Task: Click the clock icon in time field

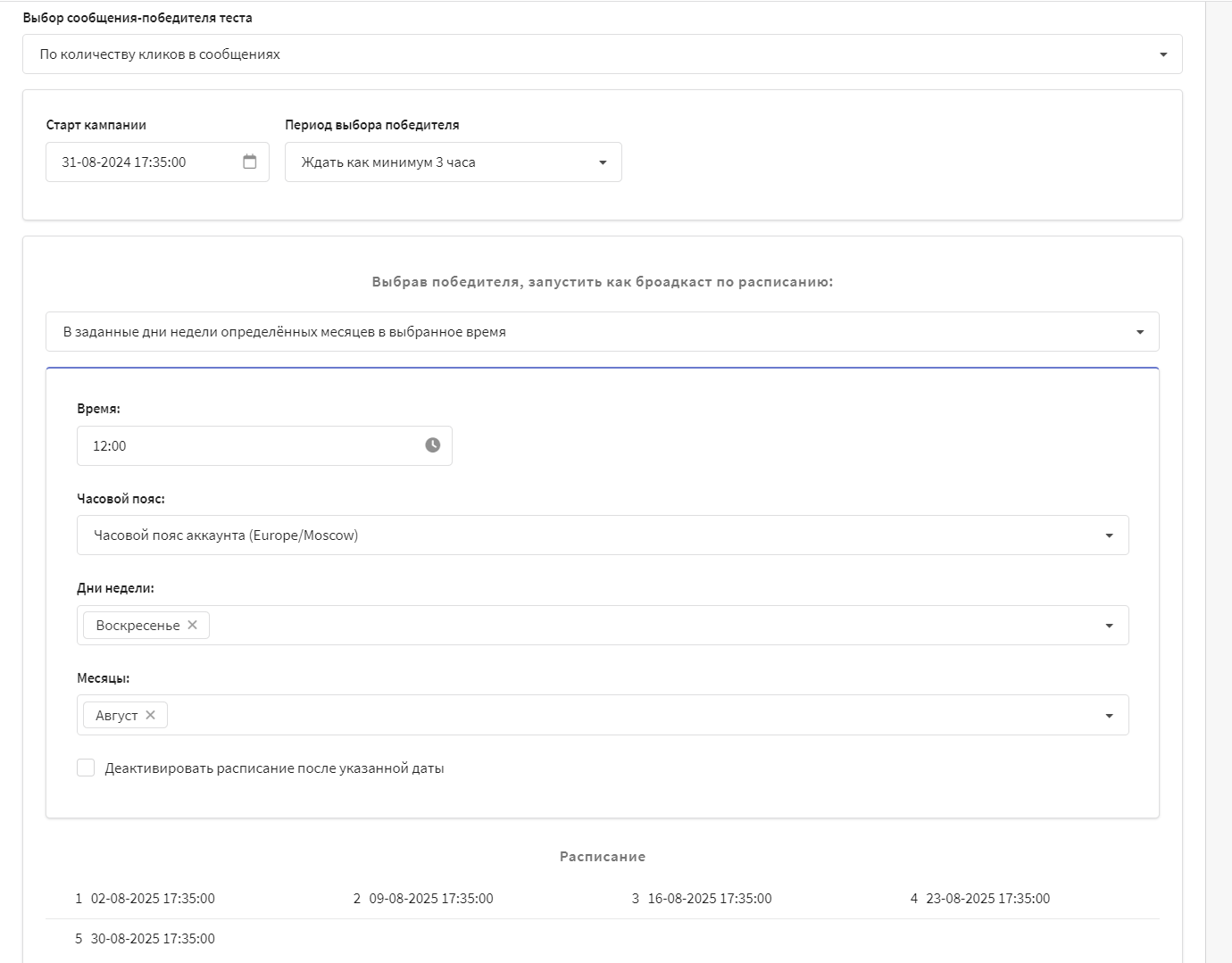Action: click(433, 445)
